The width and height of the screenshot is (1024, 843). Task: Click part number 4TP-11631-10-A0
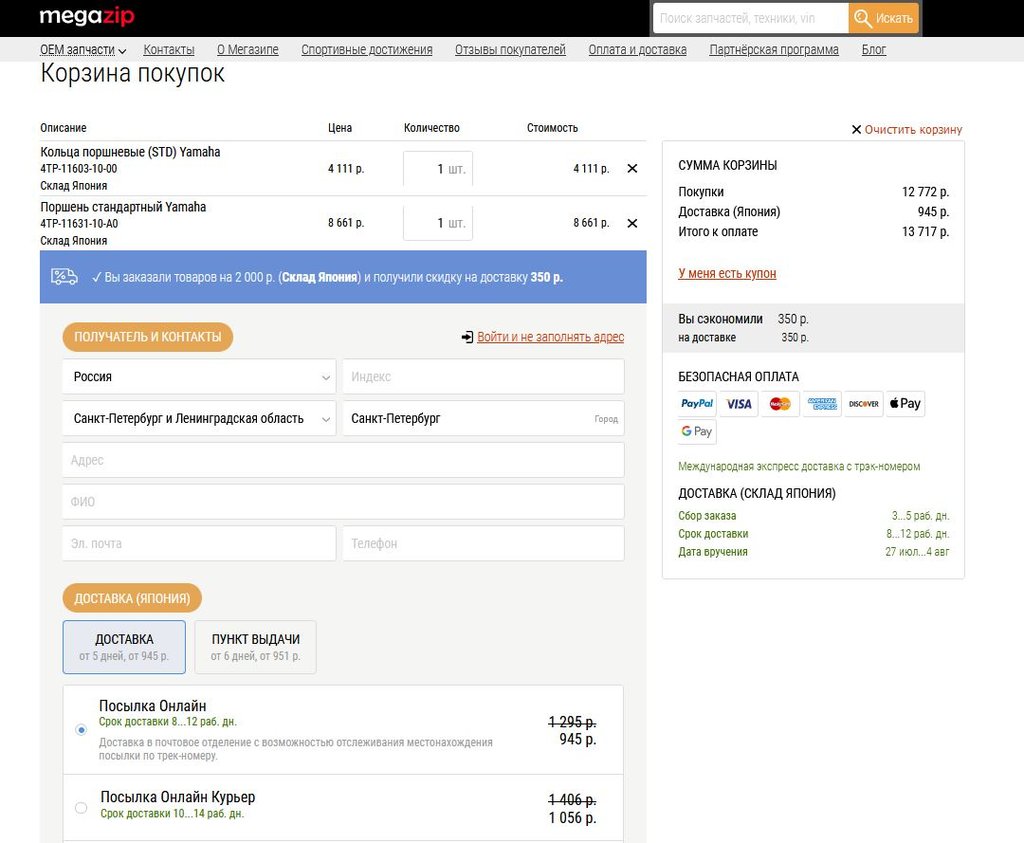coord(79,223)
